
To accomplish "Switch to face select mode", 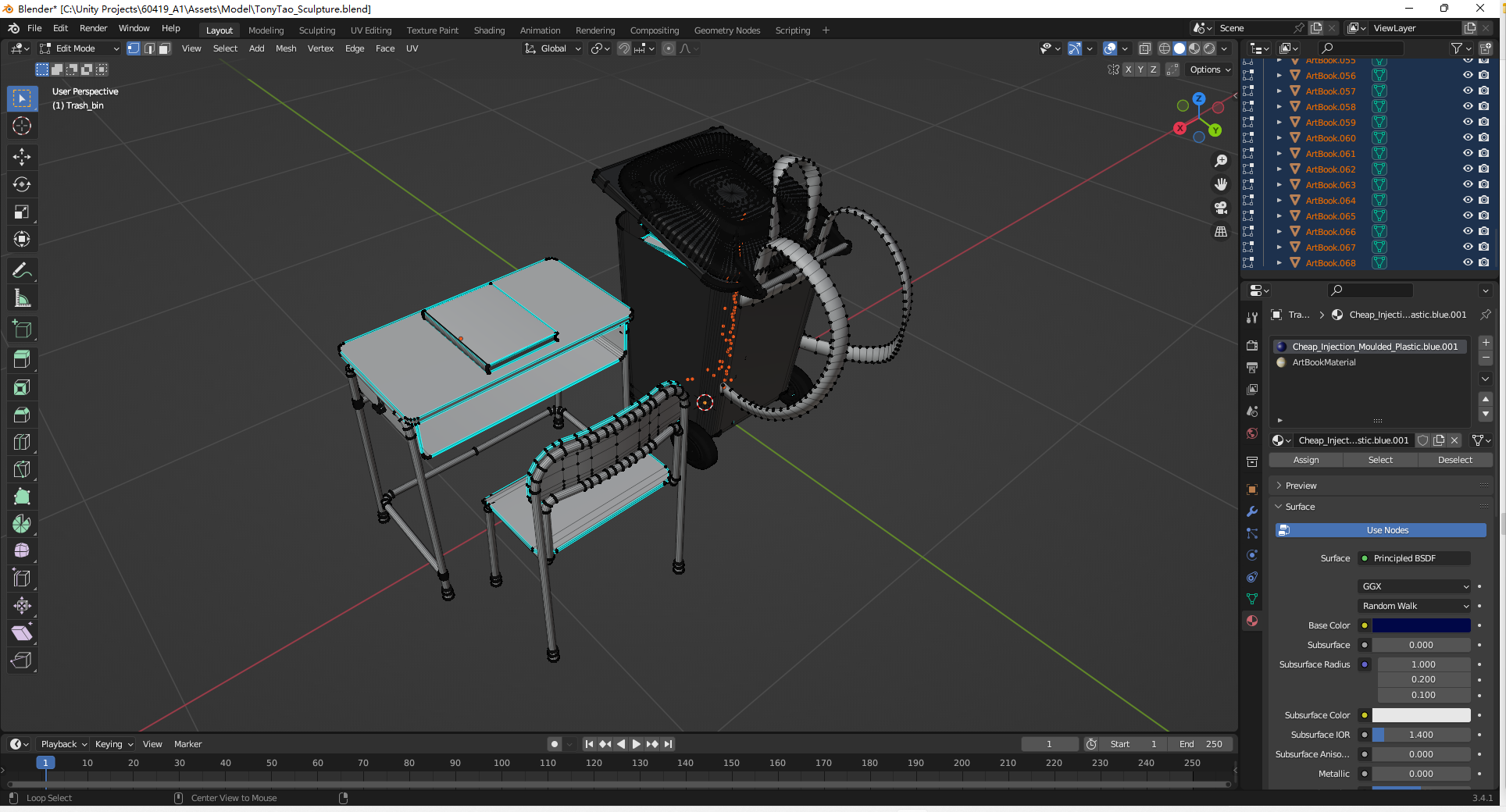I will pyautogui.click(x=165, y=48).
